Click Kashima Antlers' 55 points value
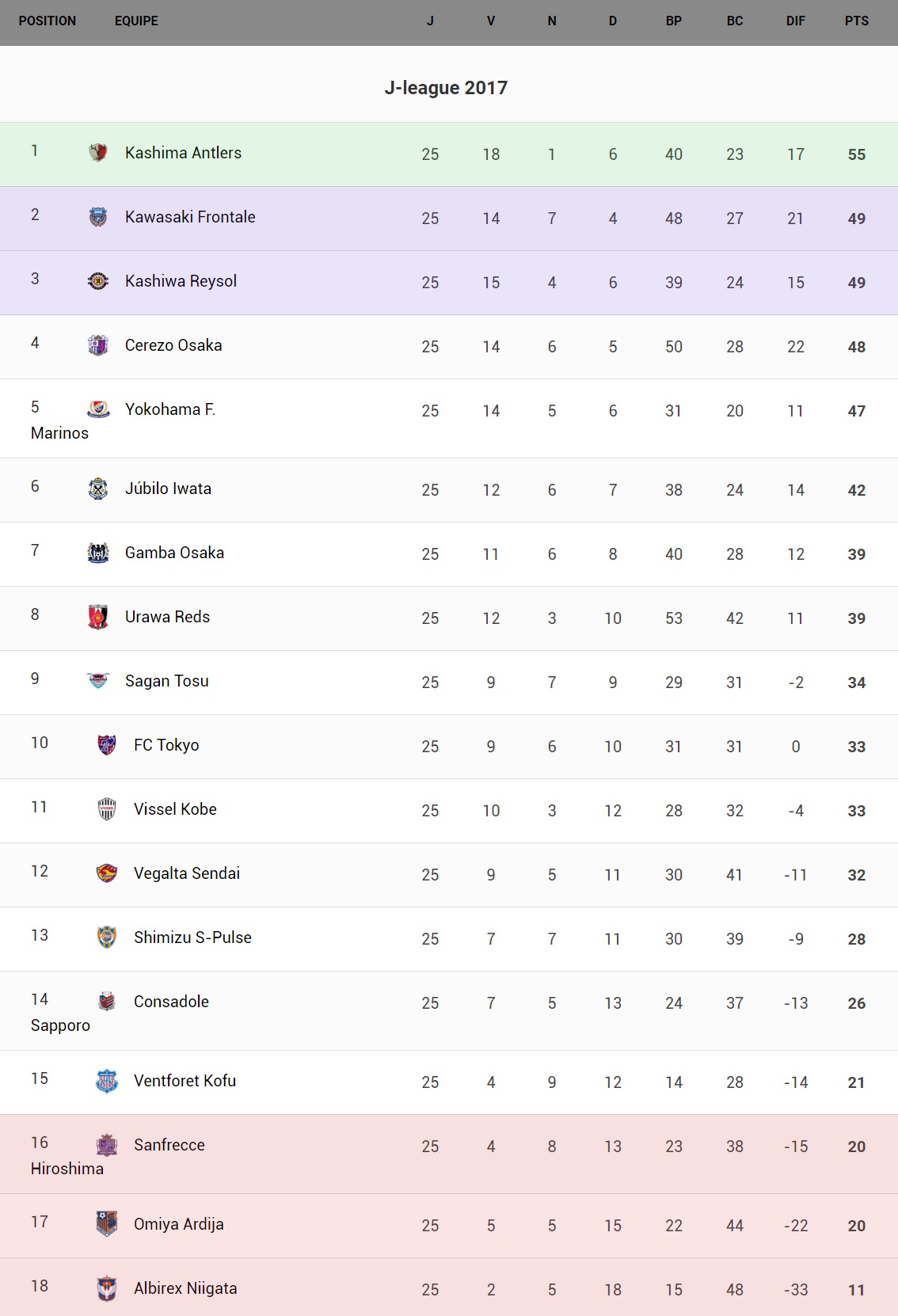This screenshot has width=898, height=1316. (856, 154)
